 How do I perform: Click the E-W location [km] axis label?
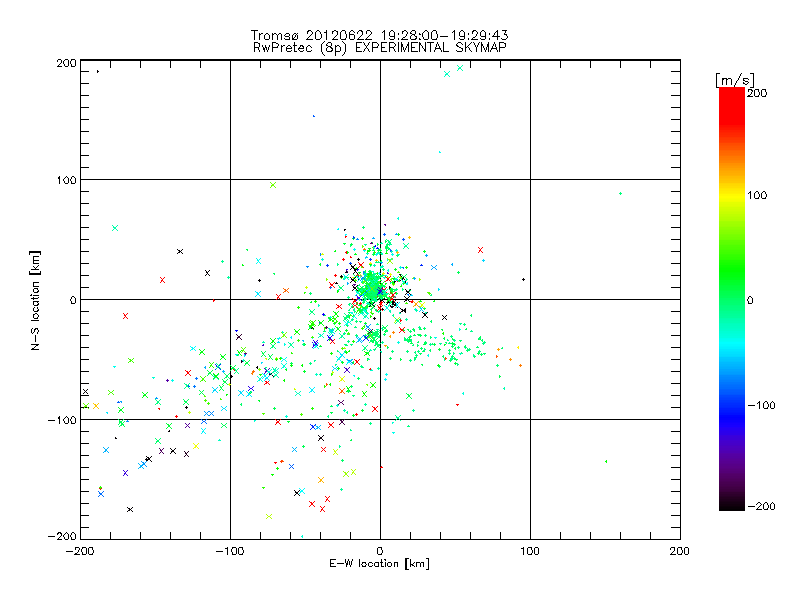379,564
